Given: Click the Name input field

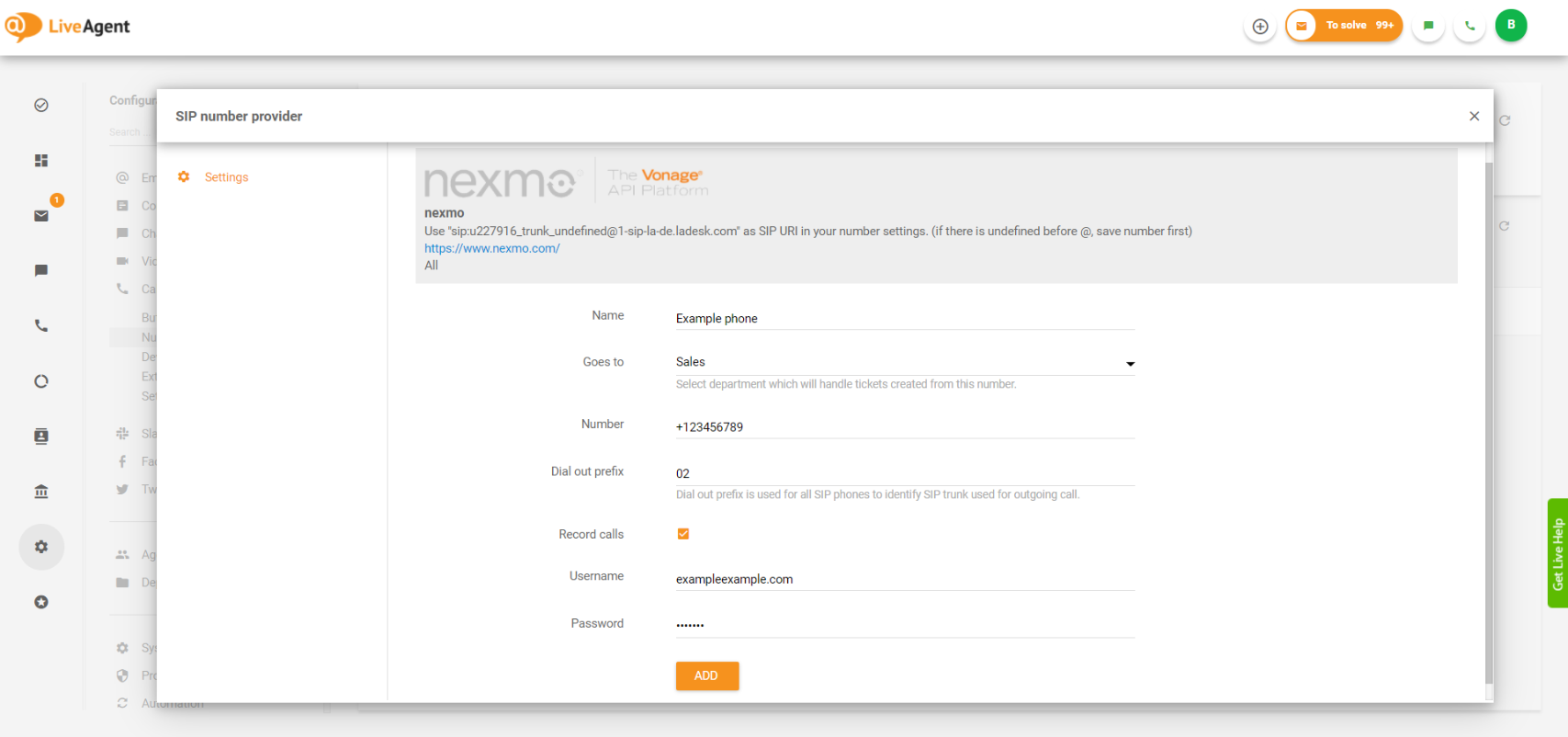Looking at the screenshot, I should [905, 319].
